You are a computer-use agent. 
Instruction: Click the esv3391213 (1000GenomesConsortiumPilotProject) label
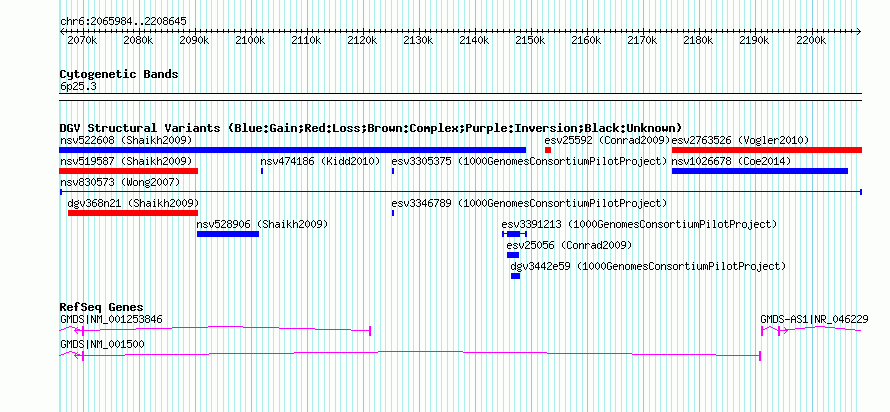(639, 224)
